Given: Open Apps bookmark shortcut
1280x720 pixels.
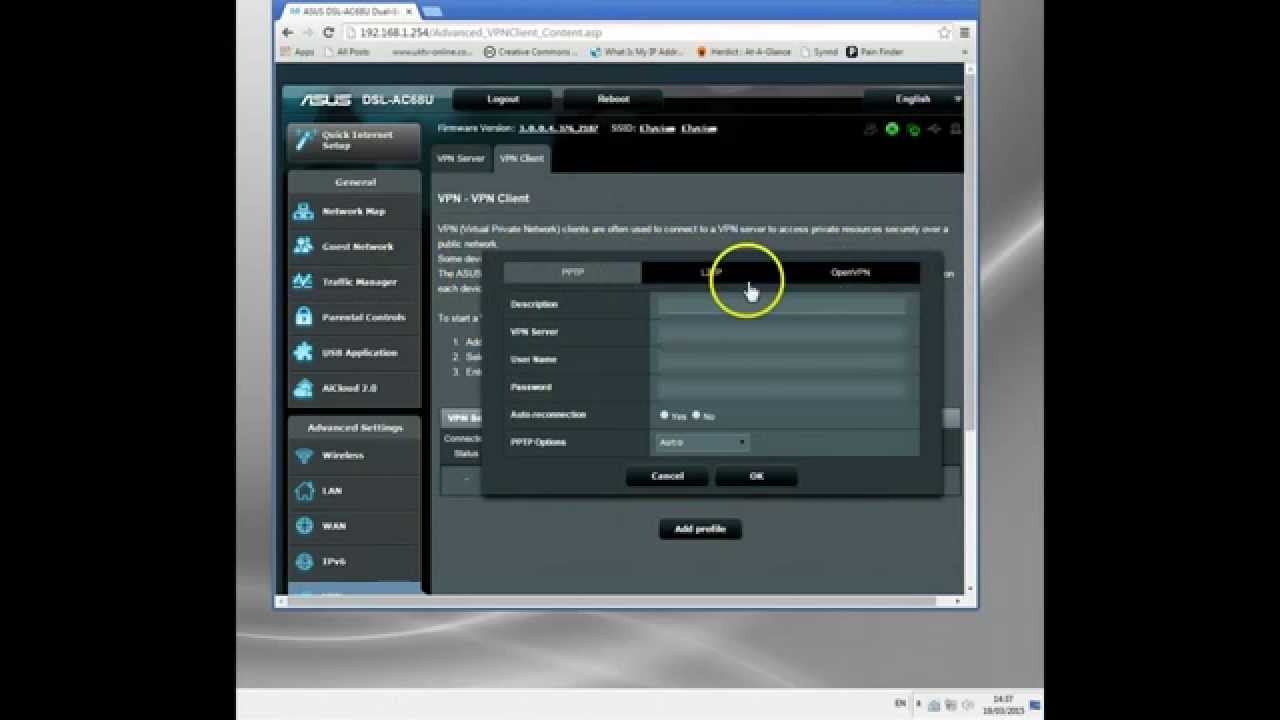Looking at the screenshot, I should [298, 52].
